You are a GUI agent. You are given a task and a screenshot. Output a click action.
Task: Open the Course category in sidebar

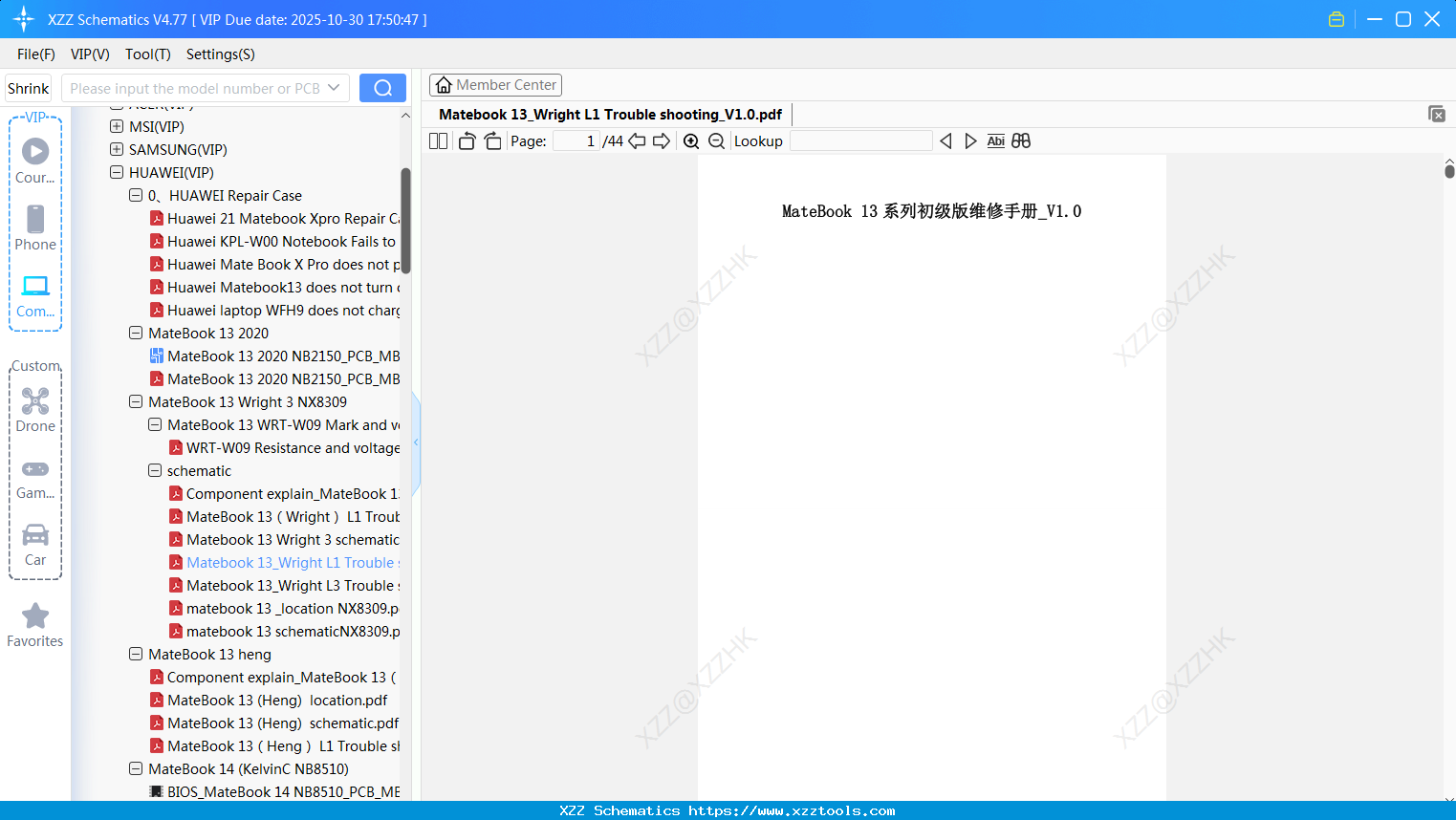pyautogui.click(x=35, y=161)
